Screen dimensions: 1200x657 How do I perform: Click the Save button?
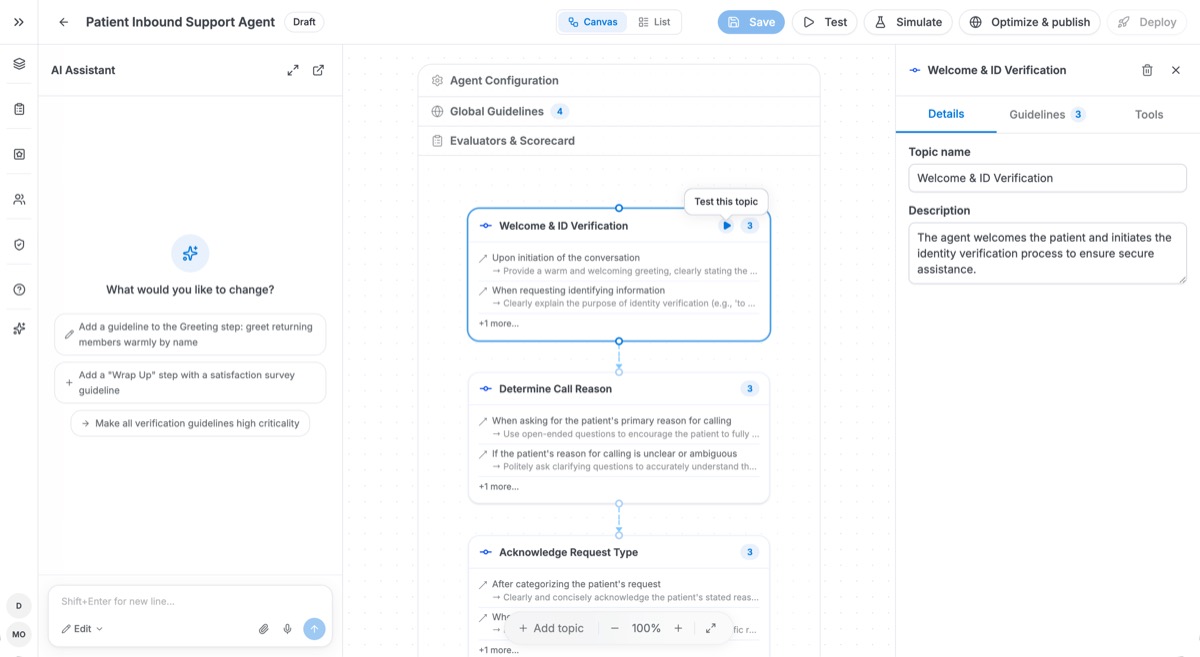tap(751, 22)
